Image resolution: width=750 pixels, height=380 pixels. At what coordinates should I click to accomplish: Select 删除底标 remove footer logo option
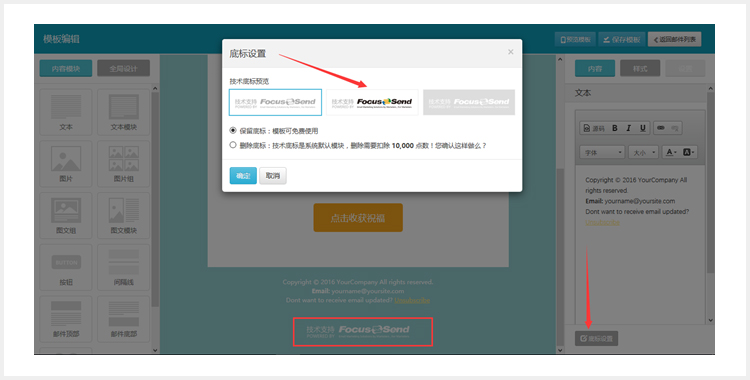click(233, 145)
